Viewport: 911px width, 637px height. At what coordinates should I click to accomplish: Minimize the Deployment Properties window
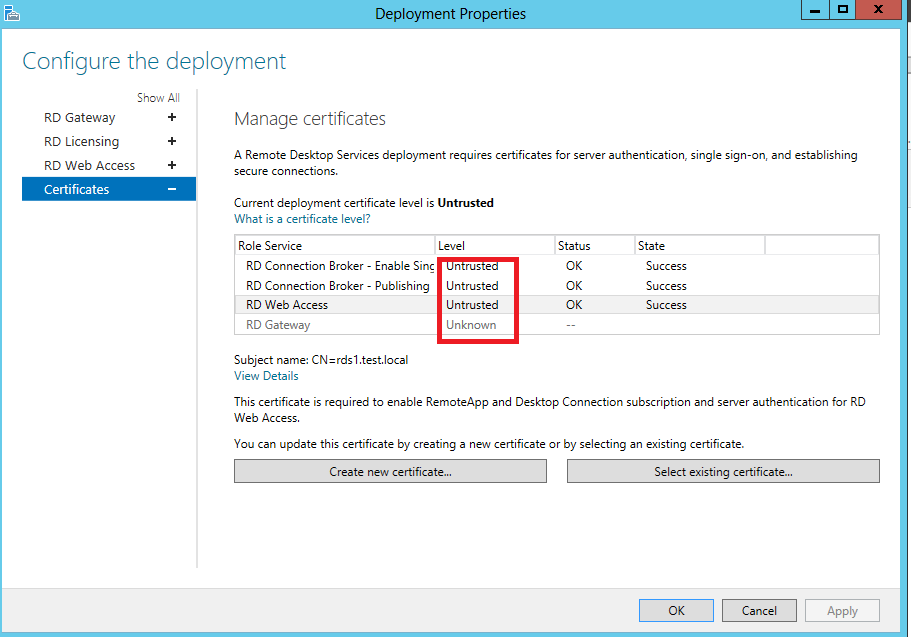point(815,10)
